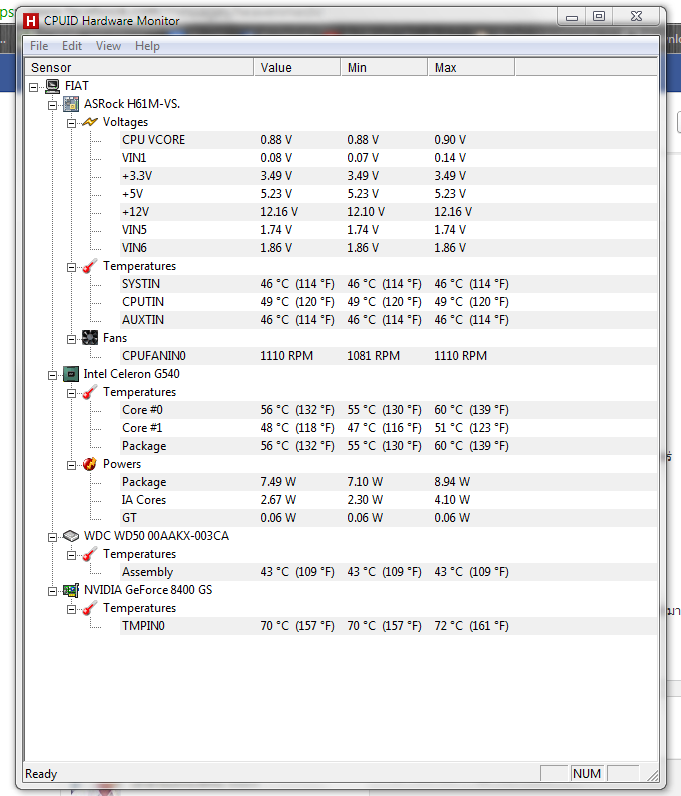Open the Edit menu

(x=72, y=46)
